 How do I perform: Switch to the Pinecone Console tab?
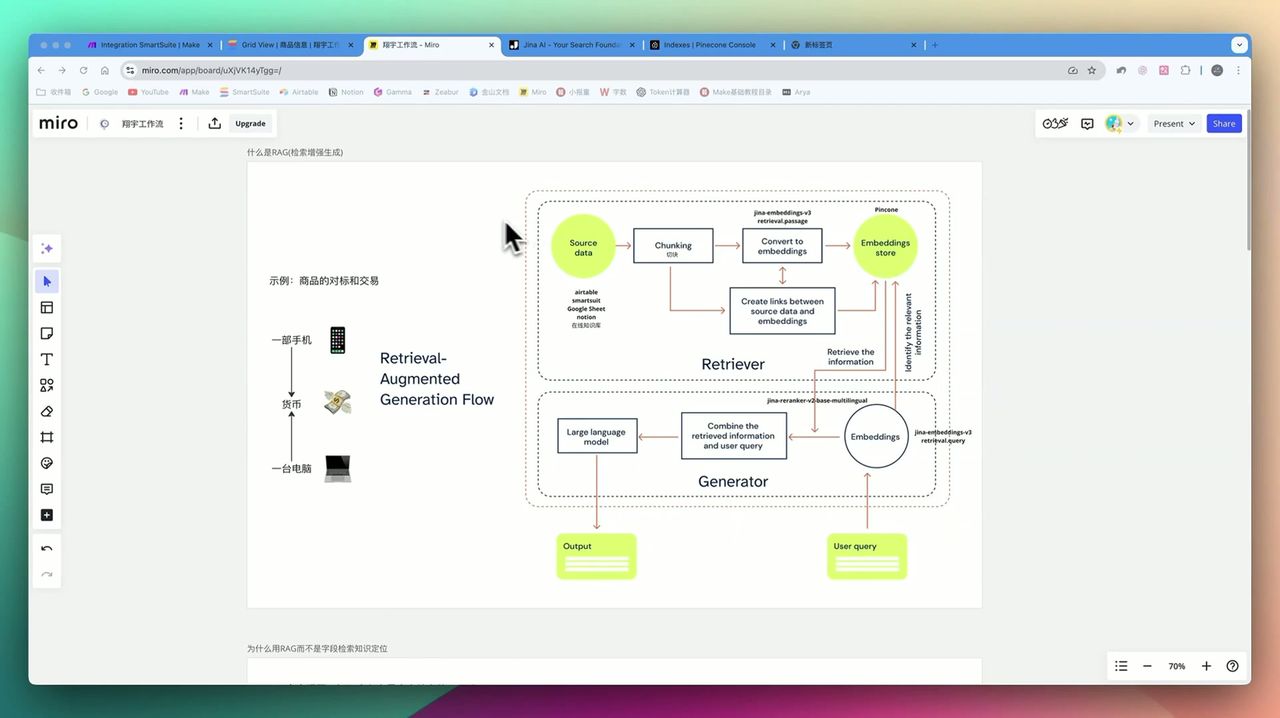click(709, 45)
